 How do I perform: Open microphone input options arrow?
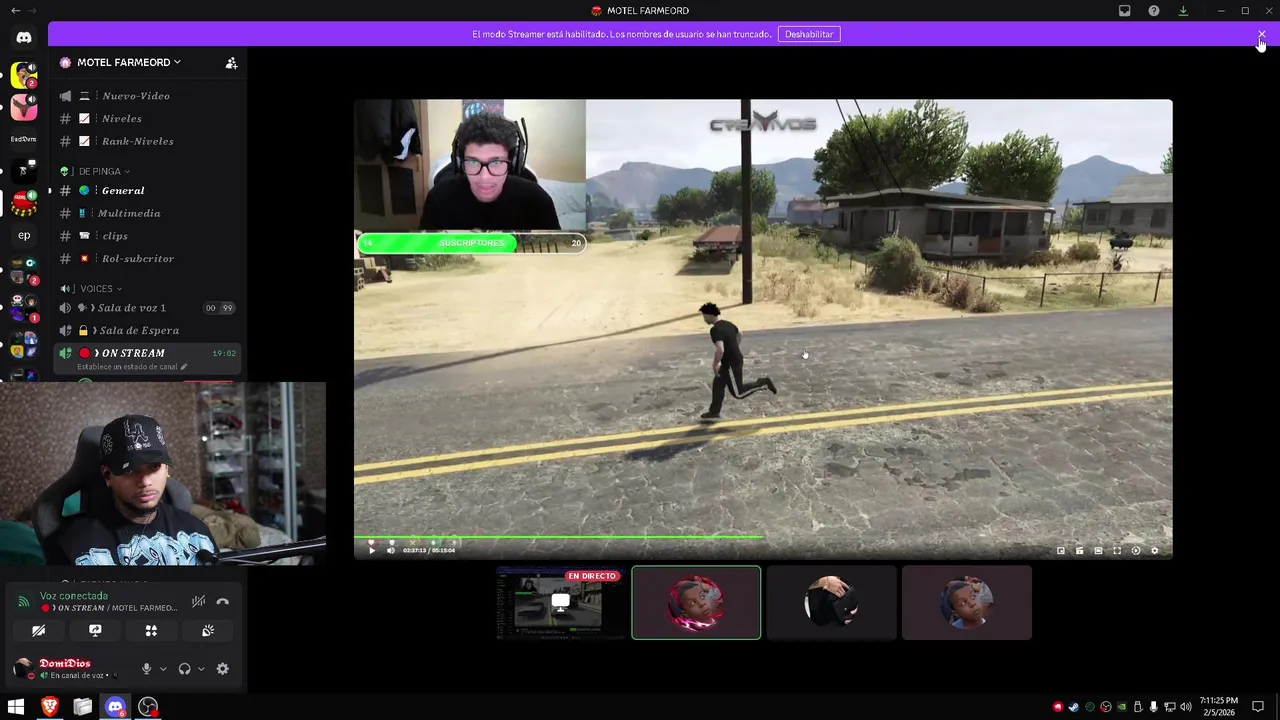coord(162,669)
